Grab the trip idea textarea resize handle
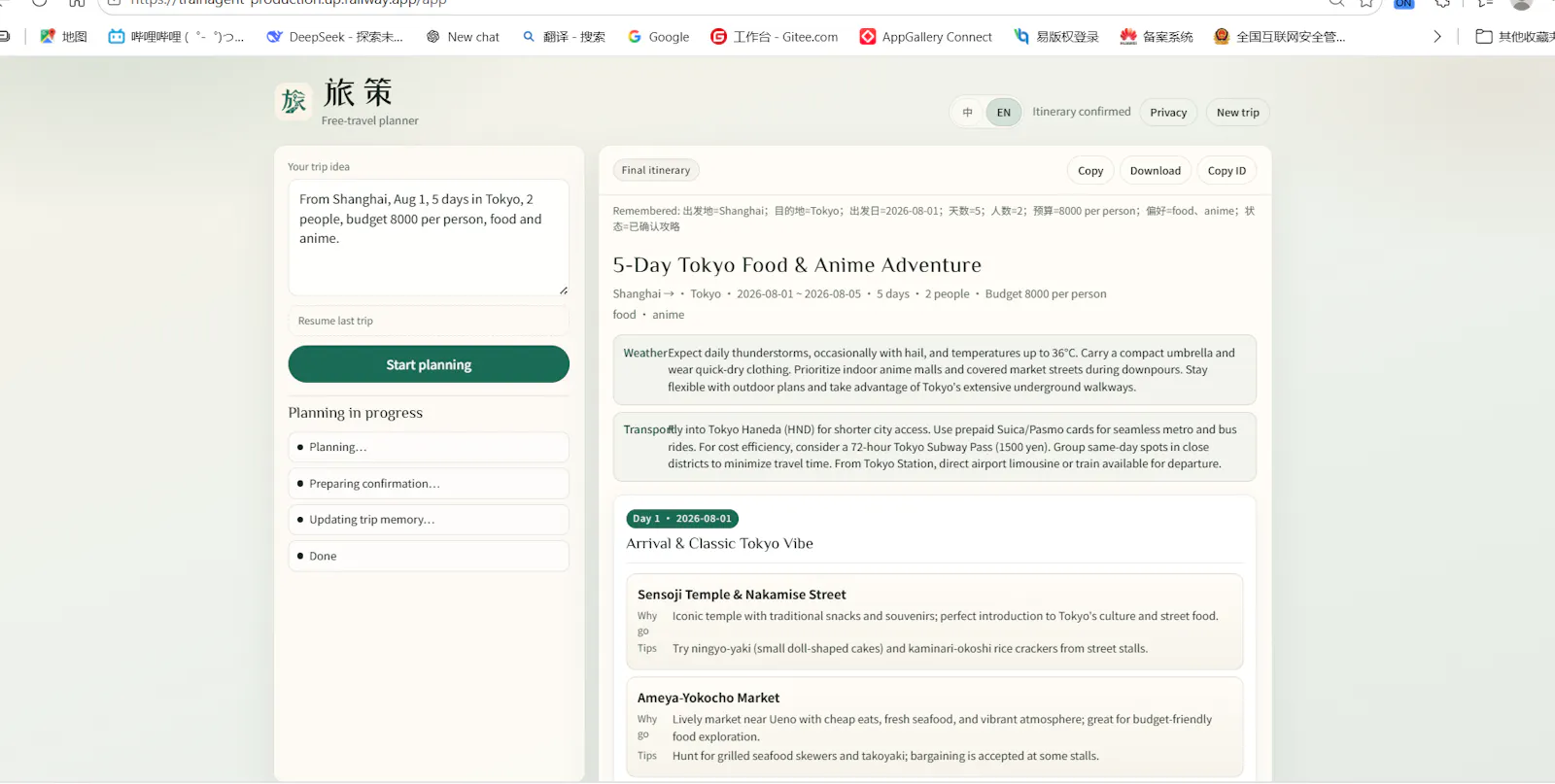 click(x=563, y=290)
